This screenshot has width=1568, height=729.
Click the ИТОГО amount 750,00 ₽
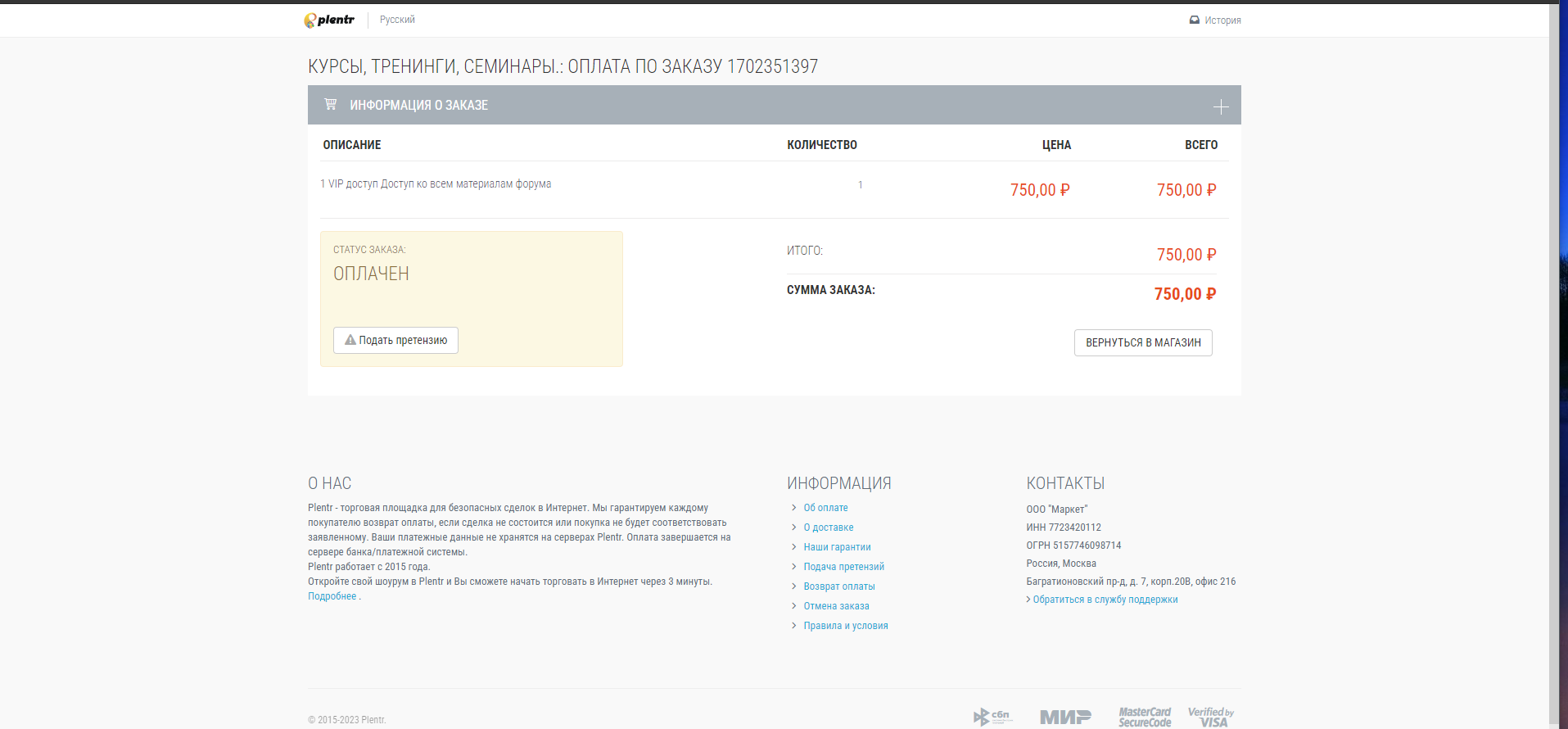pos(1186,255)
